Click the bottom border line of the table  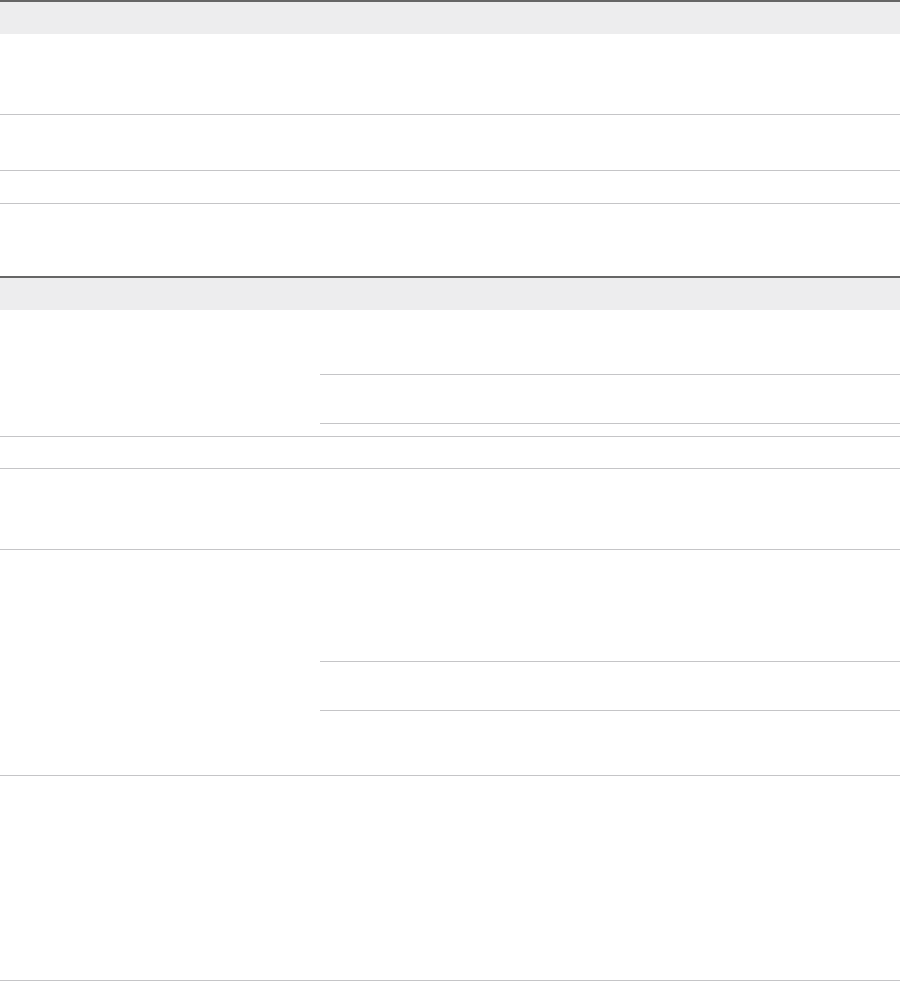coord(450,980)
